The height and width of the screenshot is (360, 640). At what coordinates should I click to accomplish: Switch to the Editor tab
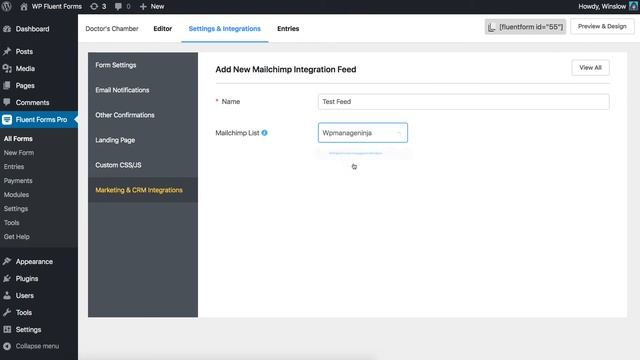pyautogui.click(x=162, y=29)
